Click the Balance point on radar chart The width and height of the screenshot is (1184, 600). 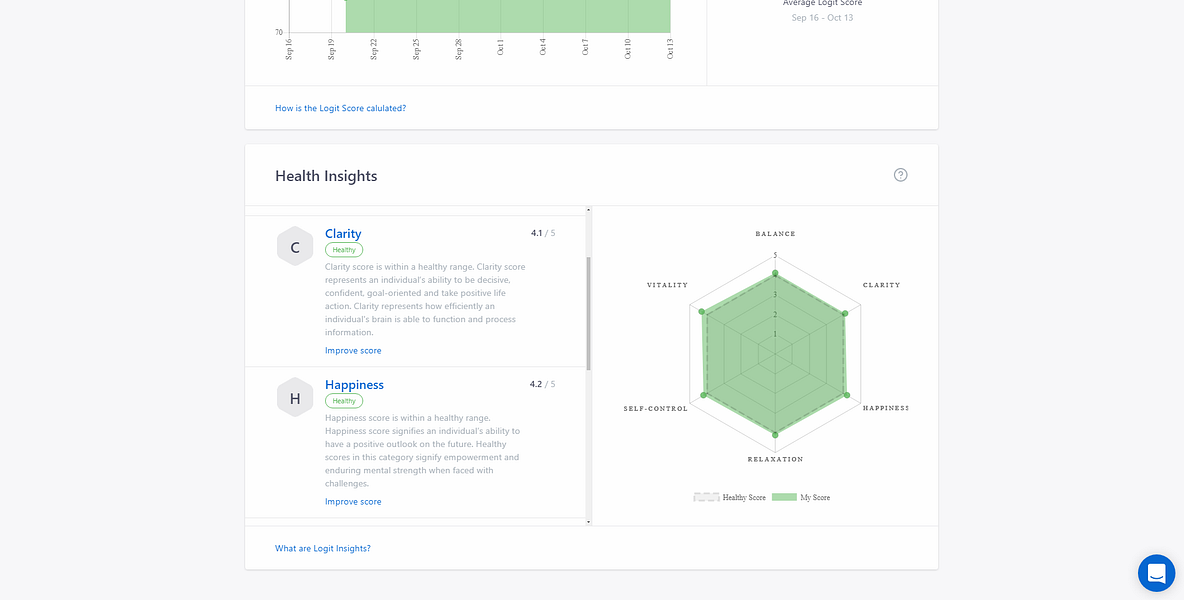(775, 273)
